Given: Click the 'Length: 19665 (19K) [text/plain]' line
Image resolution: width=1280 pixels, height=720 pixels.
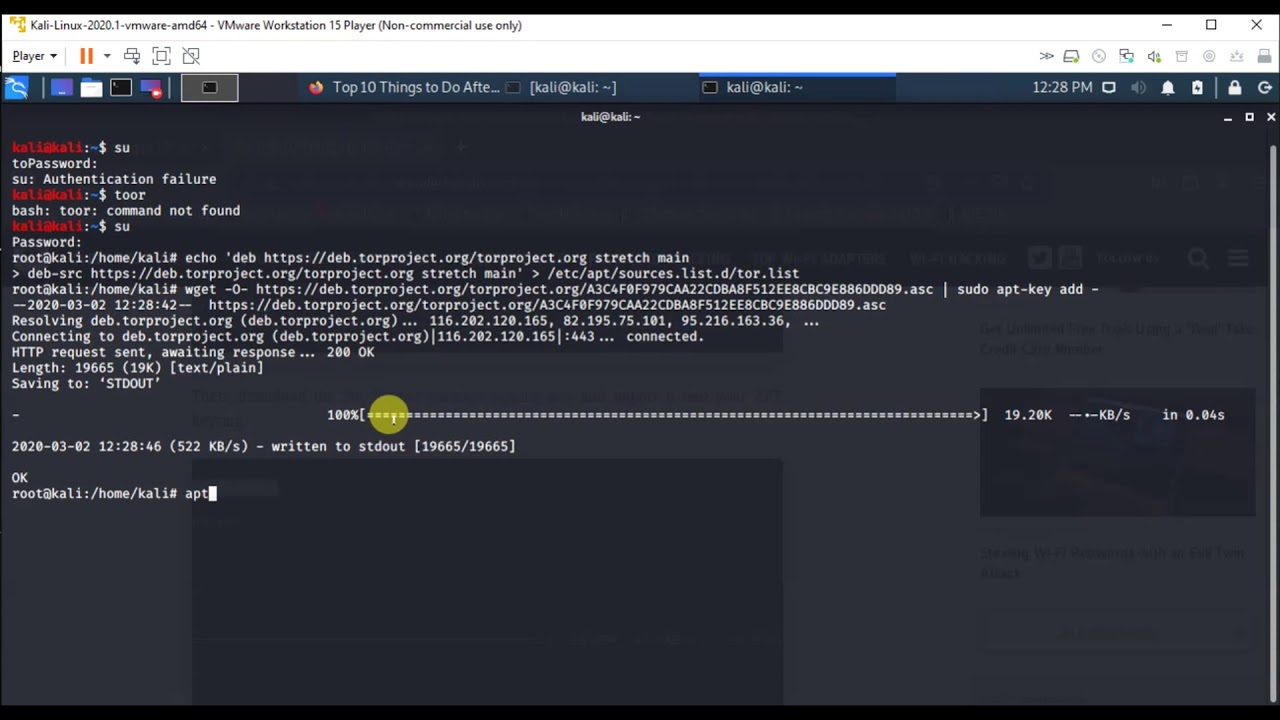Looking at the screenshot, I should pos(137,368).
